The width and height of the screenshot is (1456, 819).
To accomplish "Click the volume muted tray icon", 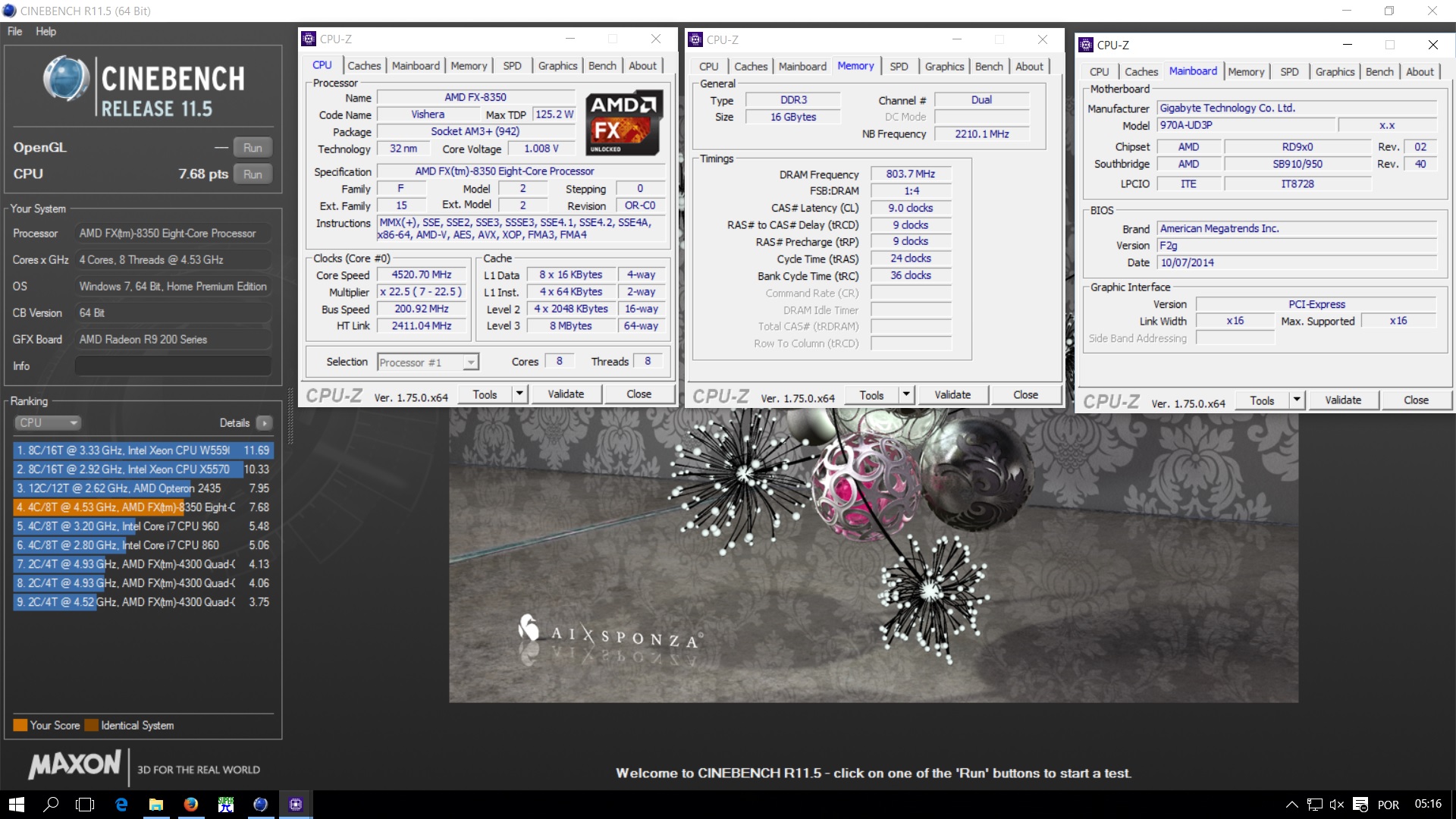I will (x=1337, y=805).
